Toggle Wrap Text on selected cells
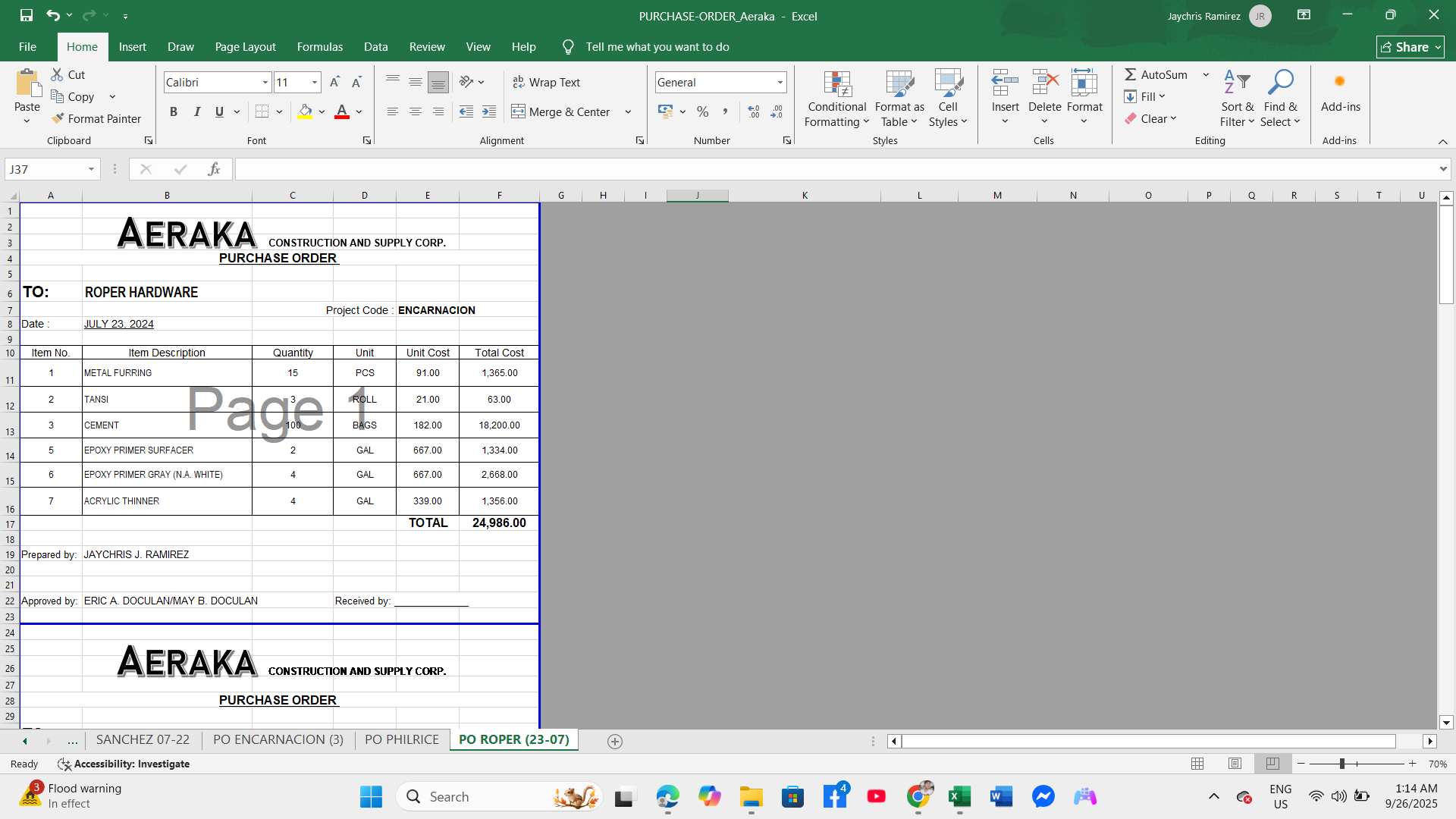This screenshot has height=819, width=1456. (546, 82)
